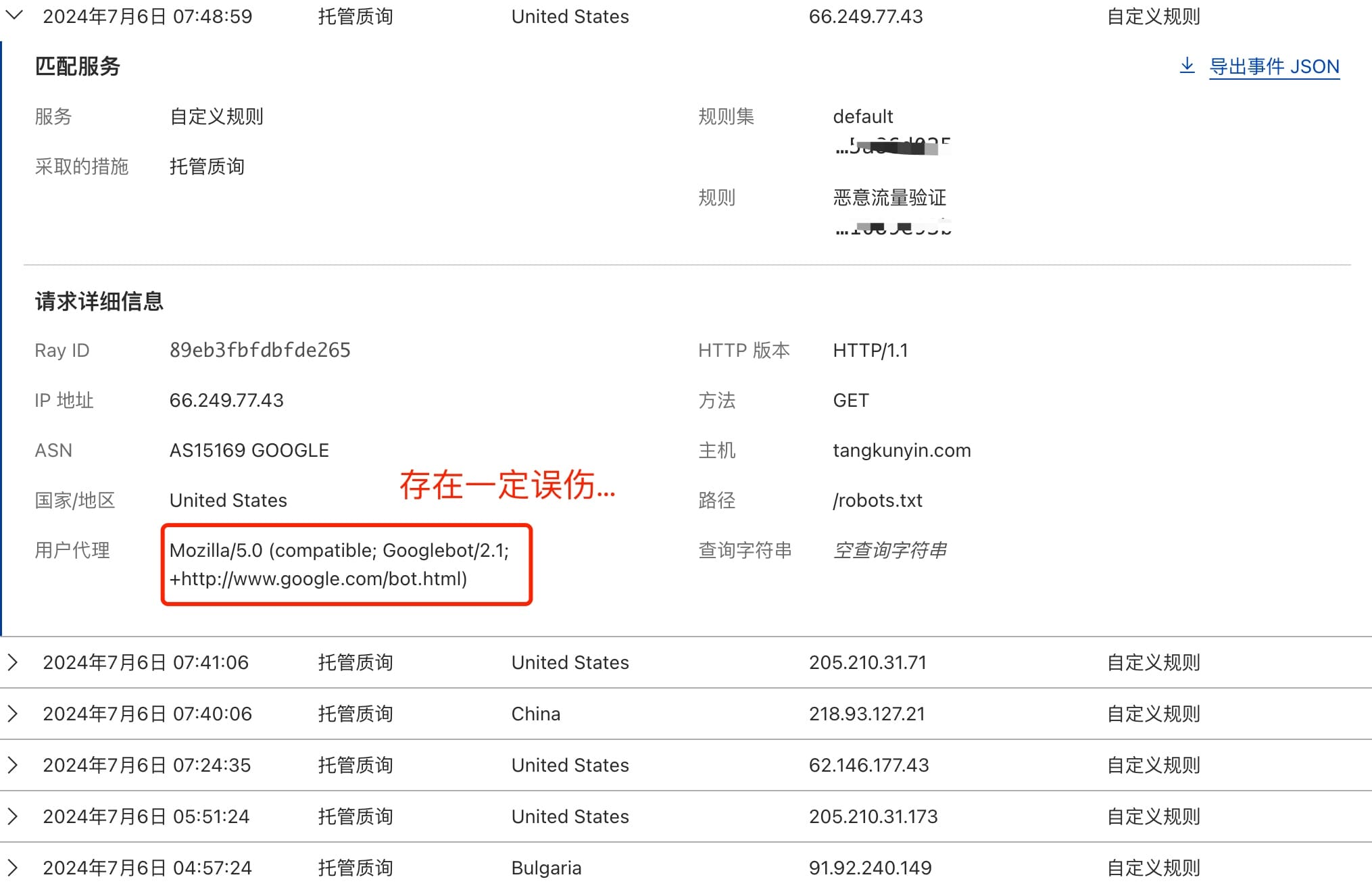The image size is (1372, 892).
Task: Click the 91.92.240.149 IP address cell
Action: [870, 868]
